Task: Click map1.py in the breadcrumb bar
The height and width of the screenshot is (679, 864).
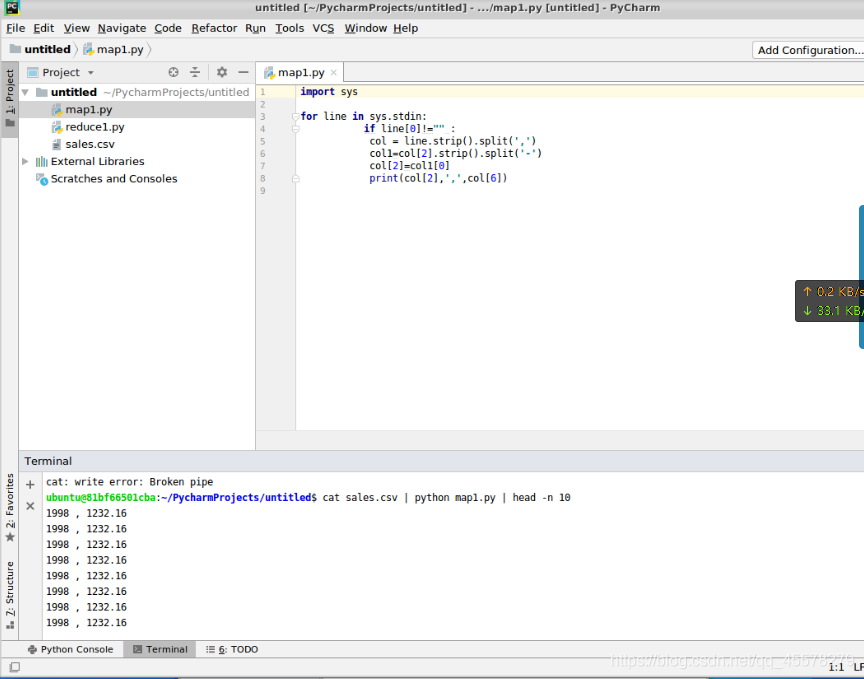Action: click(x=114, y=50)
